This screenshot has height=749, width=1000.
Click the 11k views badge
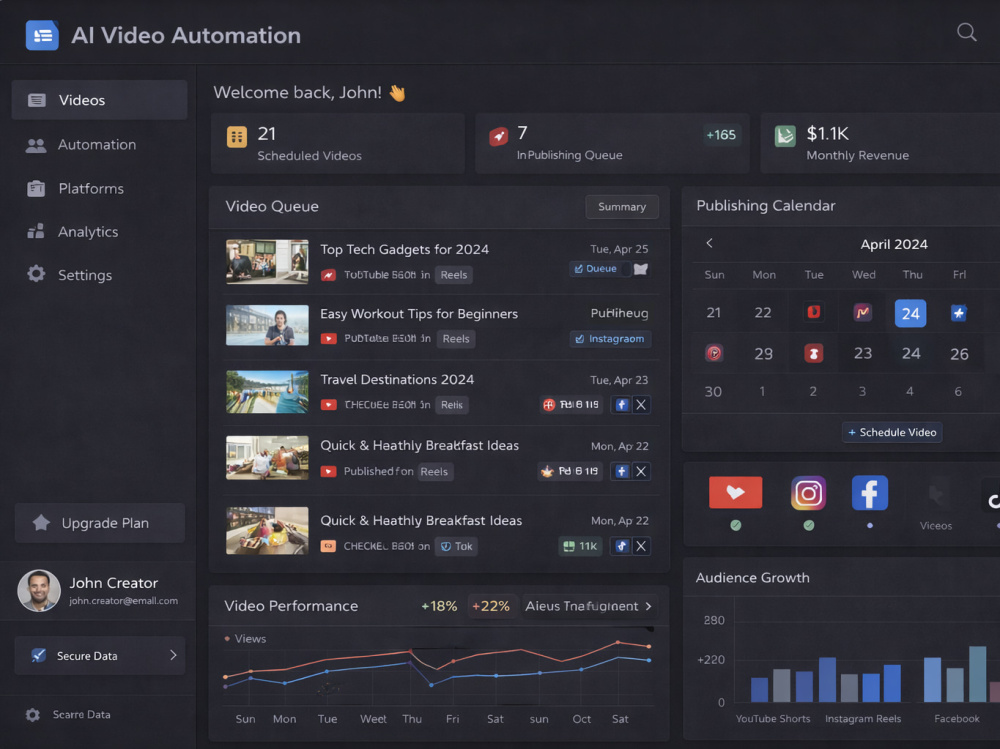[x=580, y=546]
